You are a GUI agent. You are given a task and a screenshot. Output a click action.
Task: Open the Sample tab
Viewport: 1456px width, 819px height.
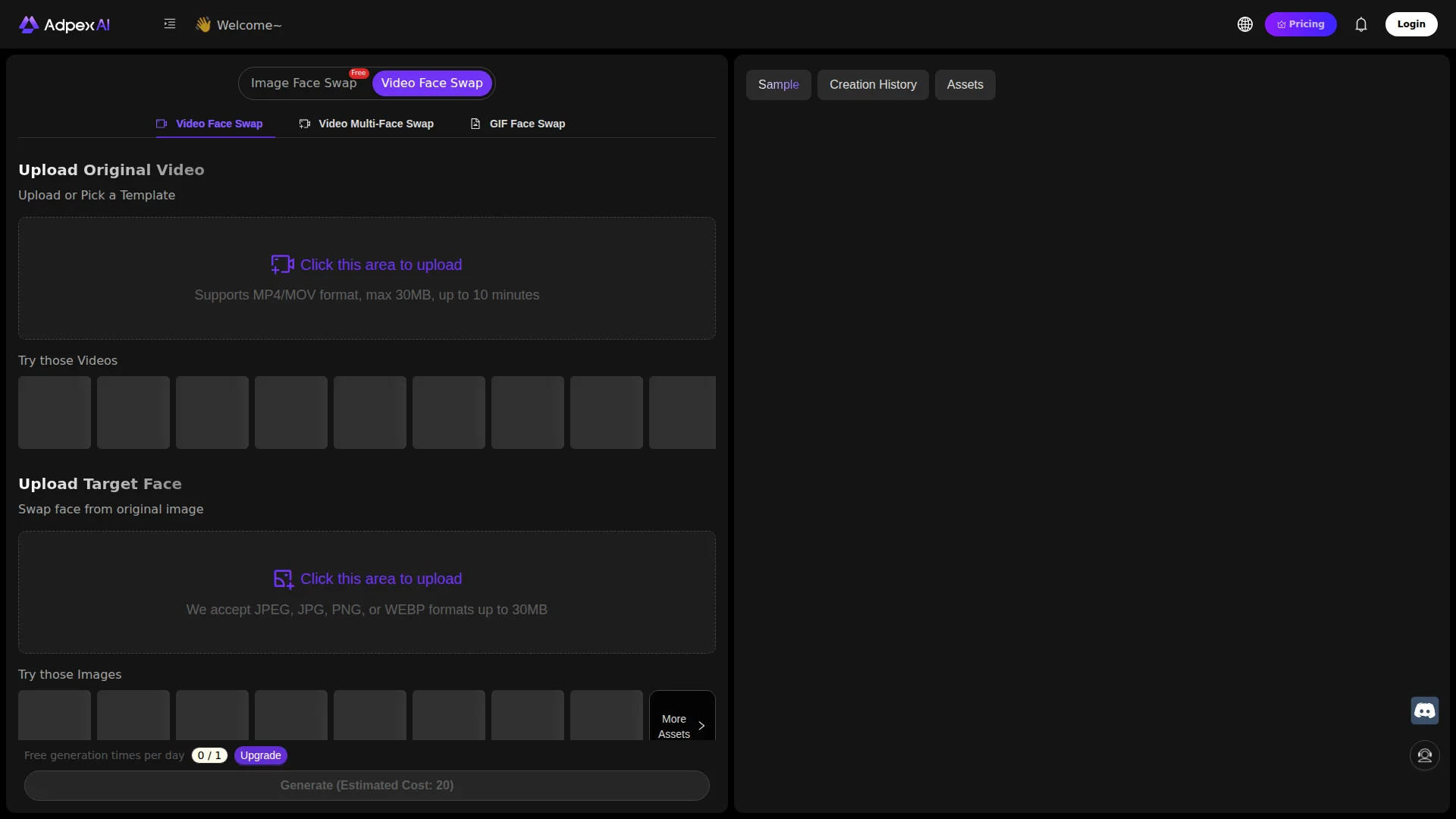pyautogui.click(x=779, y=85)
